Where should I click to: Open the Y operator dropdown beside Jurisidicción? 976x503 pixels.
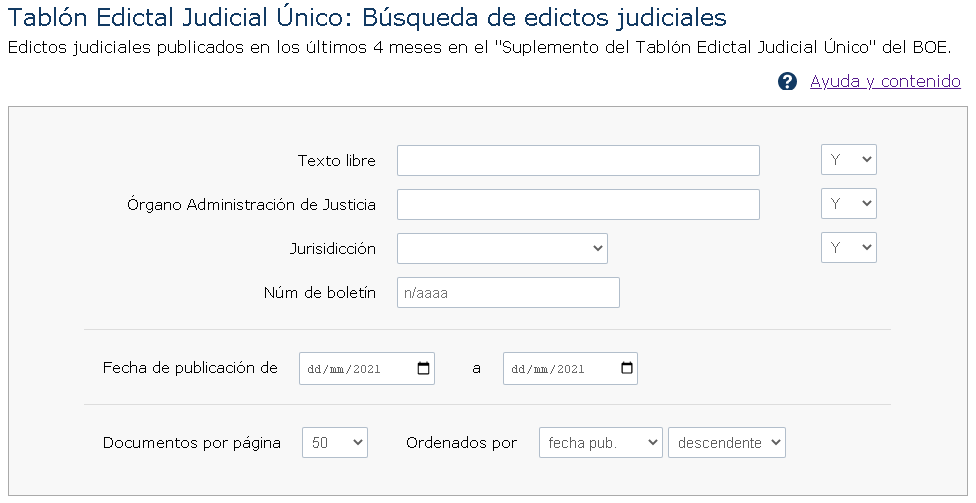coord(848,248)
